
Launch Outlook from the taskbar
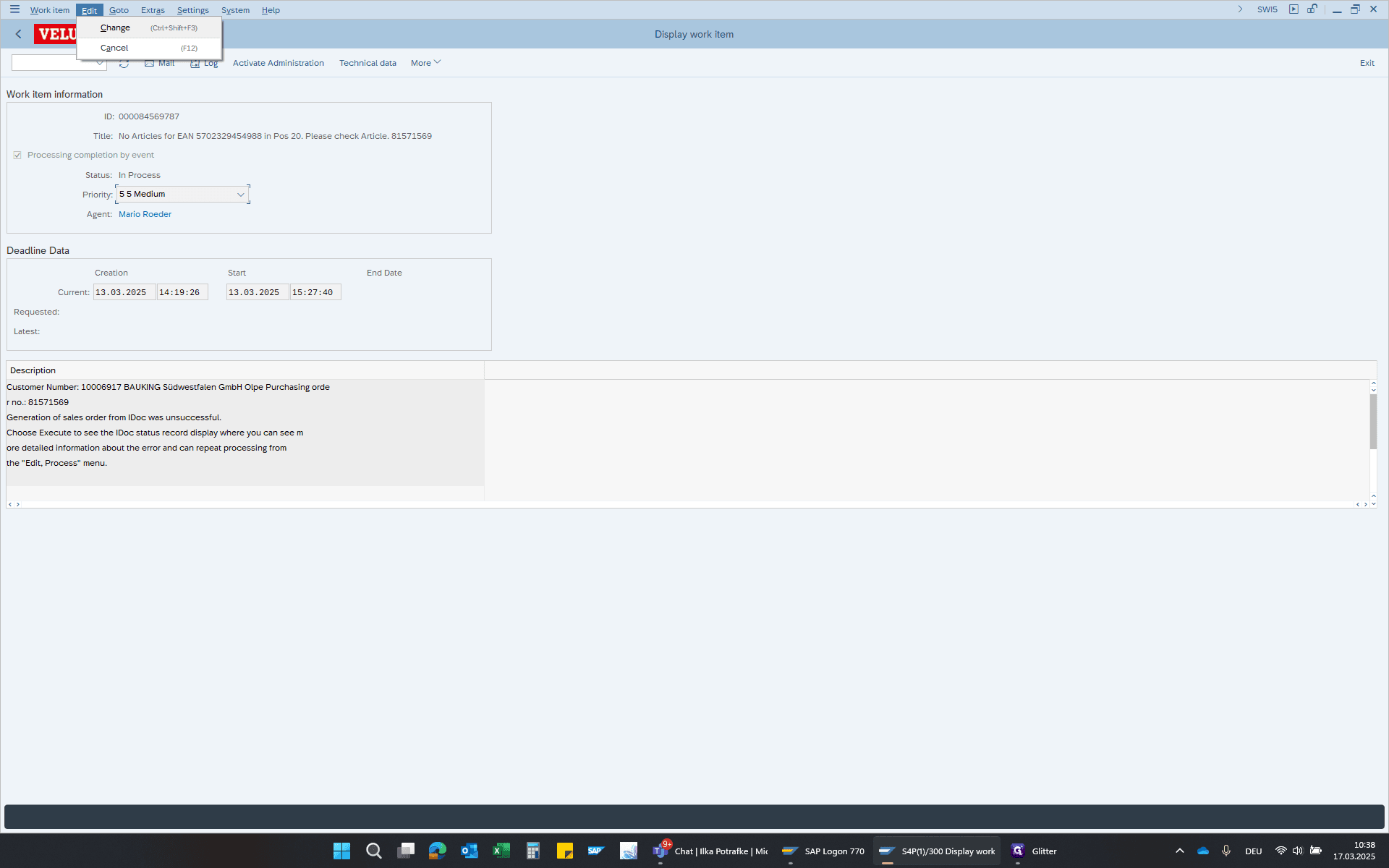[x=470, y=851]
